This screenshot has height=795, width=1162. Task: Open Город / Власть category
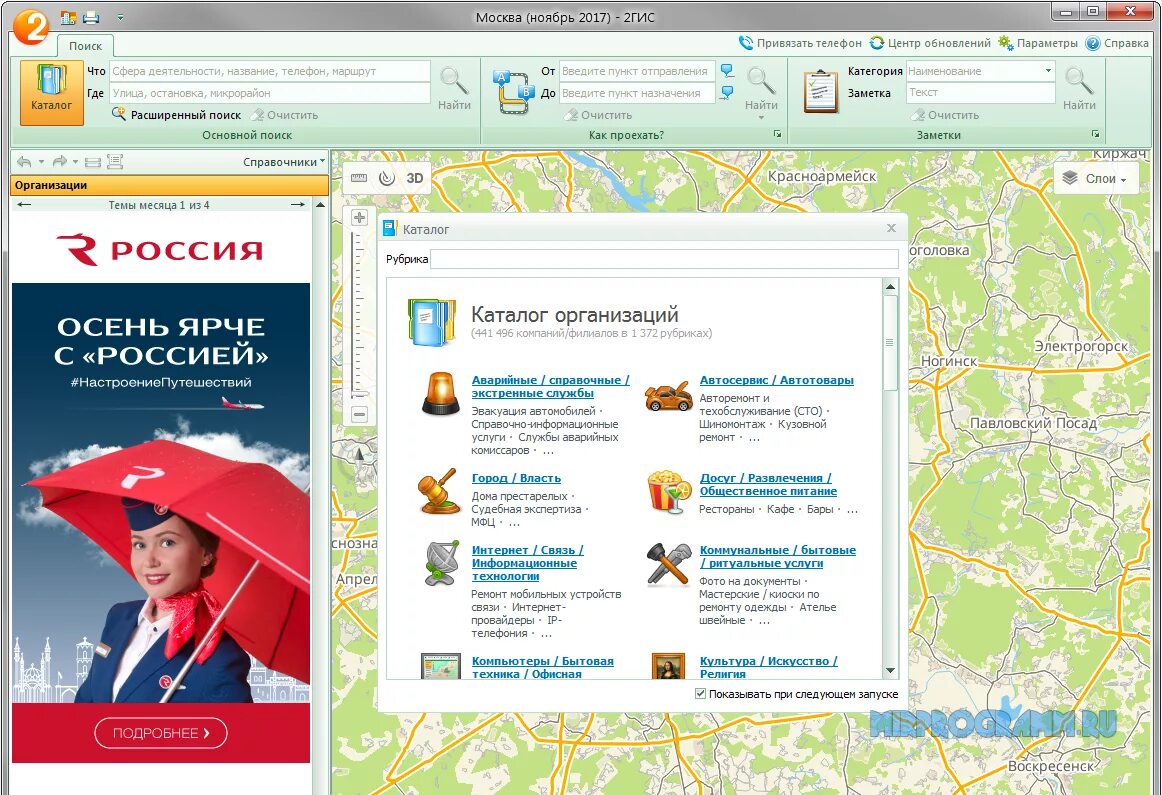tap(517, 478)
